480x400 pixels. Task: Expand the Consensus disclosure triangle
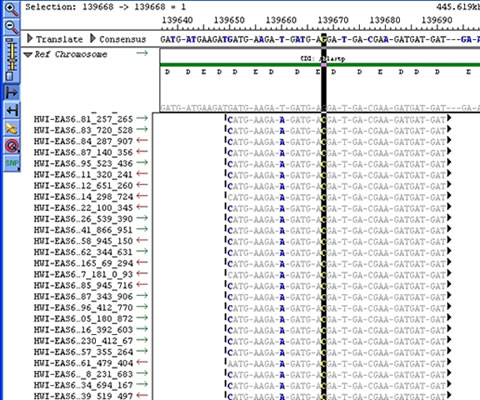click(x=93, y=39)
